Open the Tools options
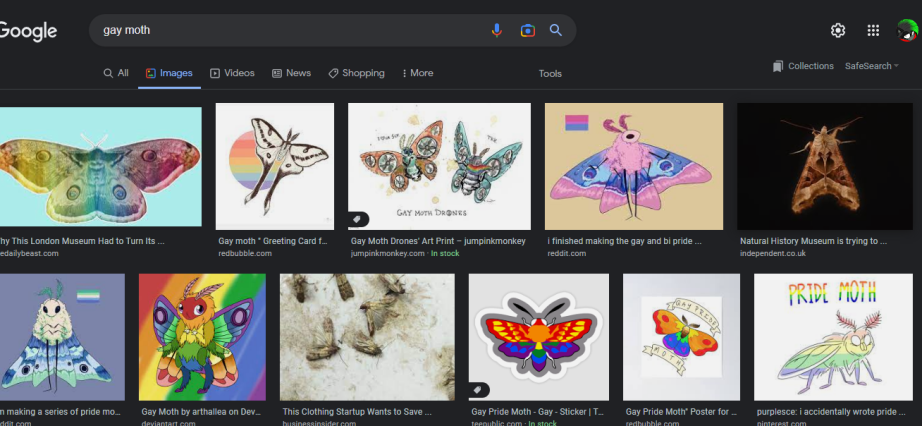The image size is (922, 426). coord(550,74)
